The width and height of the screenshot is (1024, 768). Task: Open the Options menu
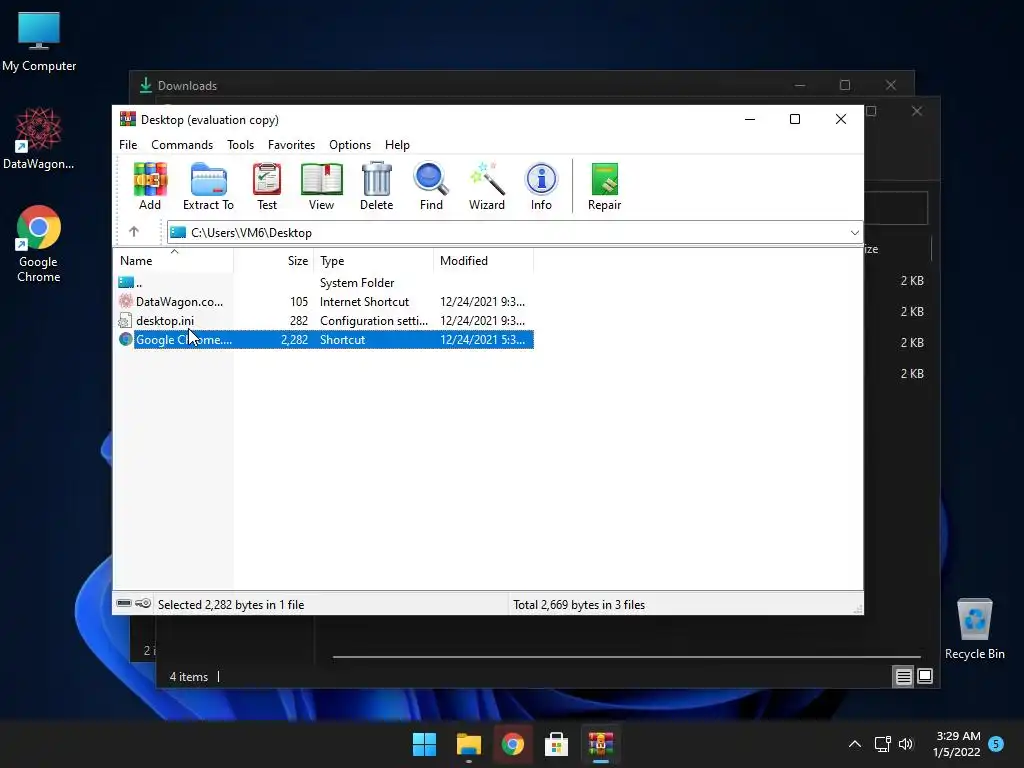pyautogui.click(x=350, y=145)
